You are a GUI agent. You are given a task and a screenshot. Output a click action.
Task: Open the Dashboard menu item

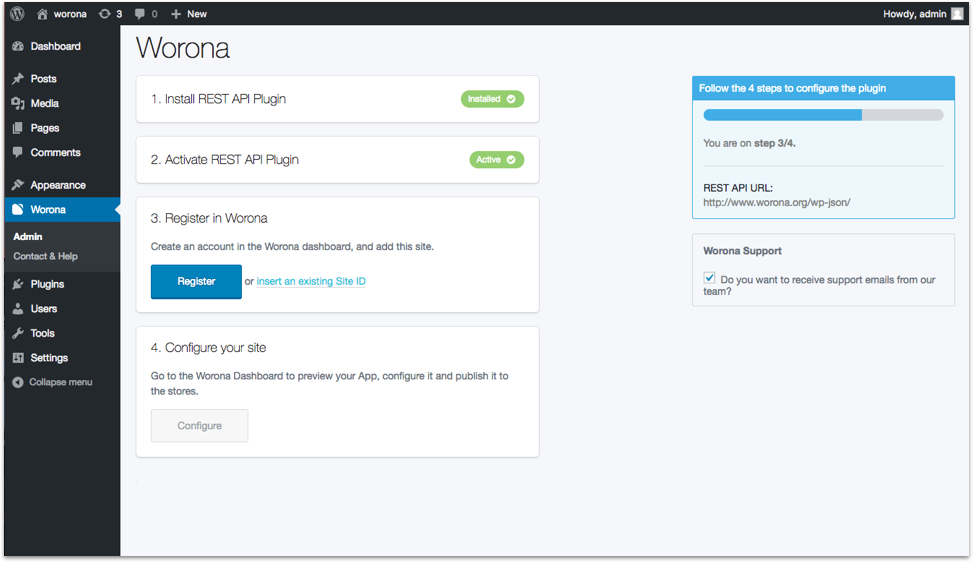(55, 47)
